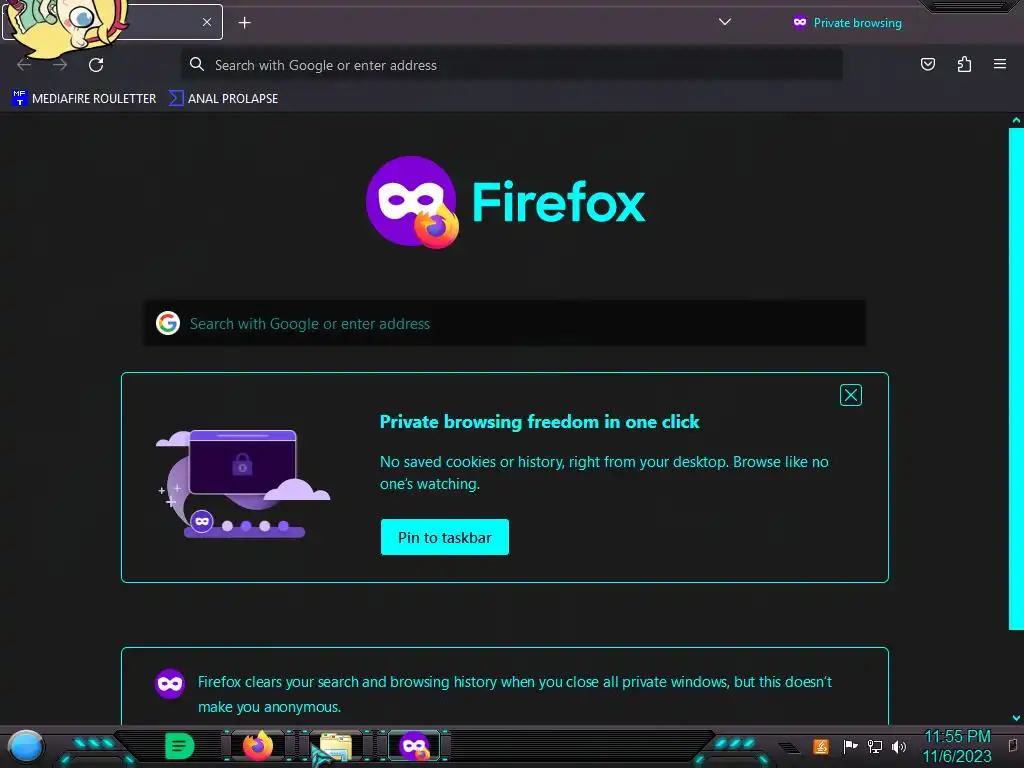Open the green chat app taskbar icon
This screenshot has height=768, width=1024.
coord(179,746)
